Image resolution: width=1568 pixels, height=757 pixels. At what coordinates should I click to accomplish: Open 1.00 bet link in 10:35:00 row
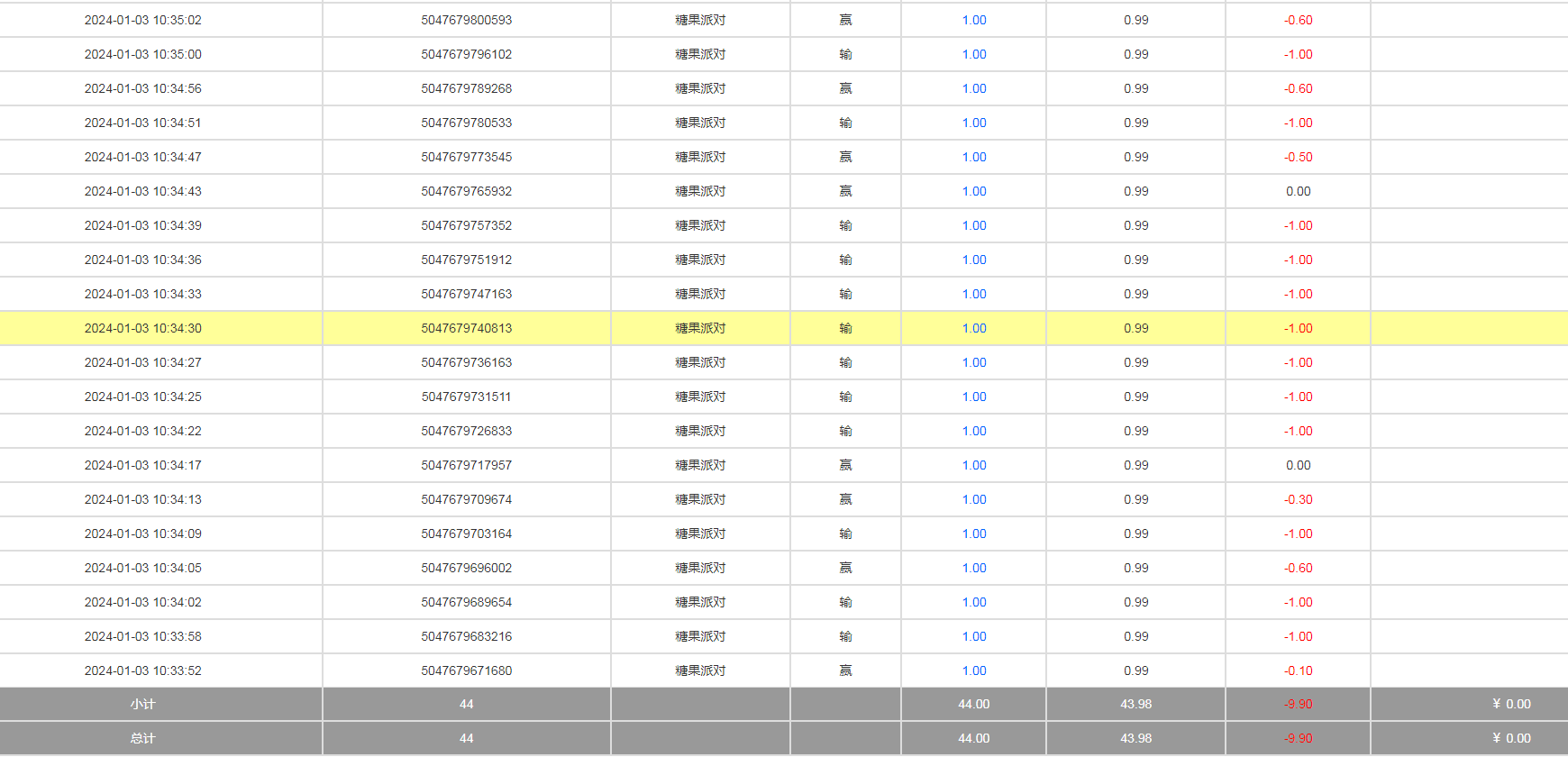(973, 54)
